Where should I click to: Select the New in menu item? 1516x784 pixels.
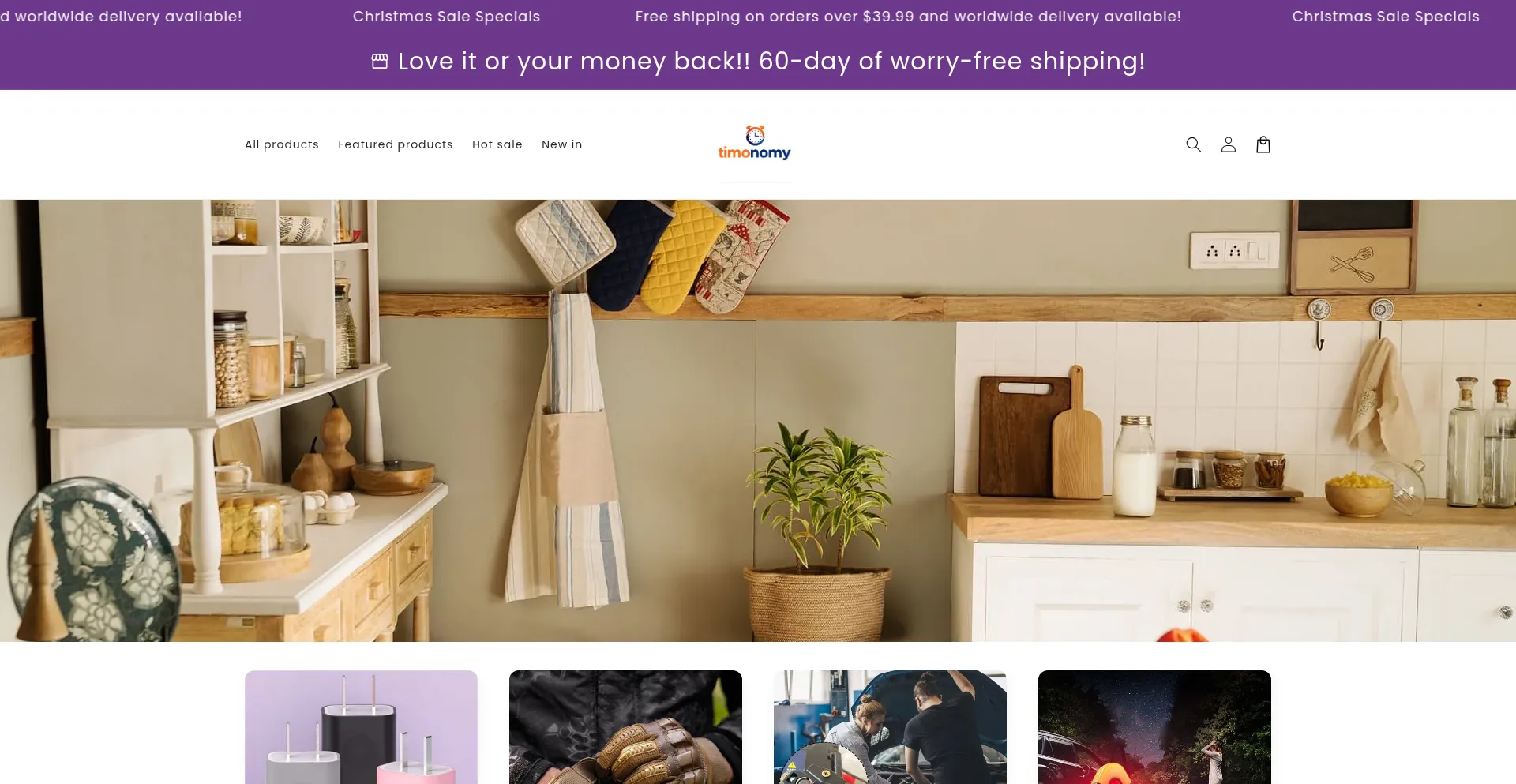(562, 144)
